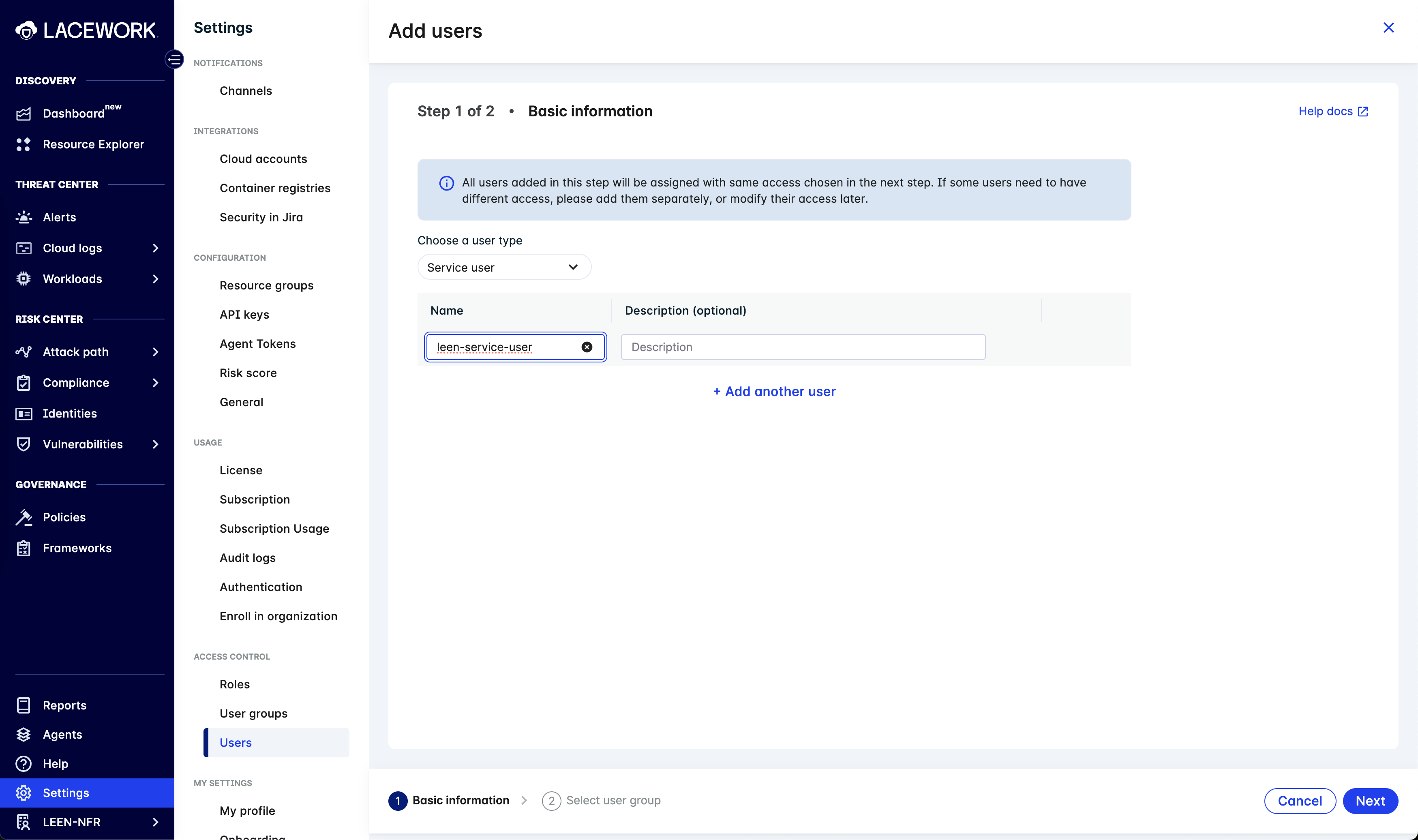Open User groups settings page

coord(253,713)
